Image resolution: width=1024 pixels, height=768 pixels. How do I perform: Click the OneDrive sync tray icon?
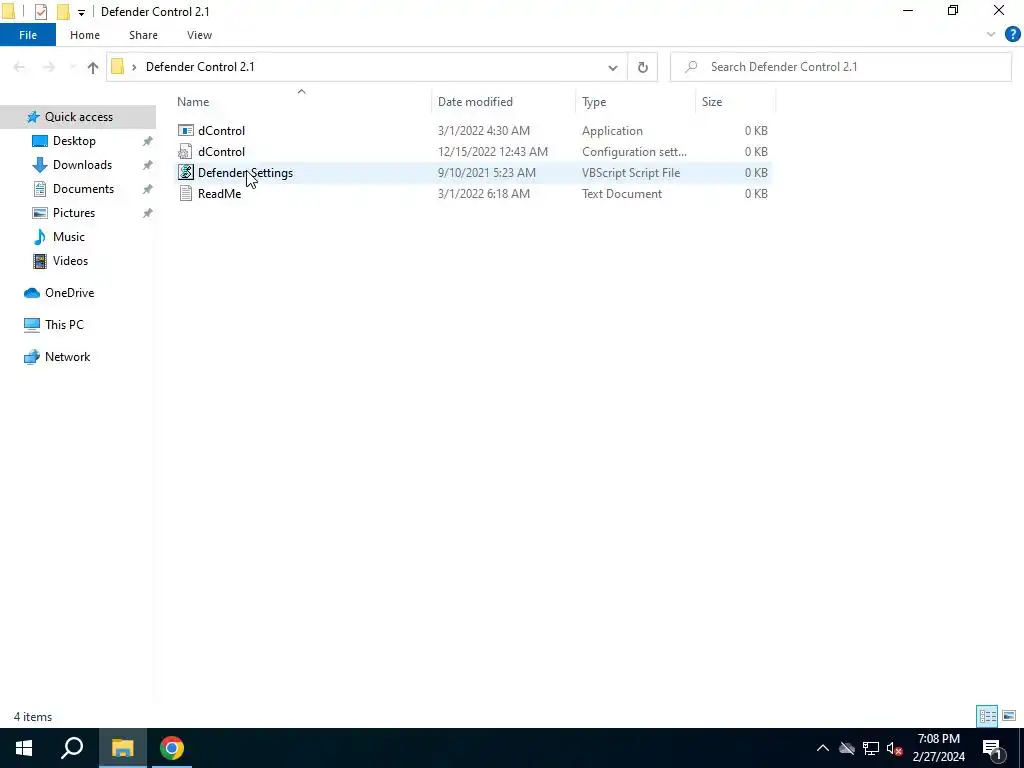click(x=847, y=748)
